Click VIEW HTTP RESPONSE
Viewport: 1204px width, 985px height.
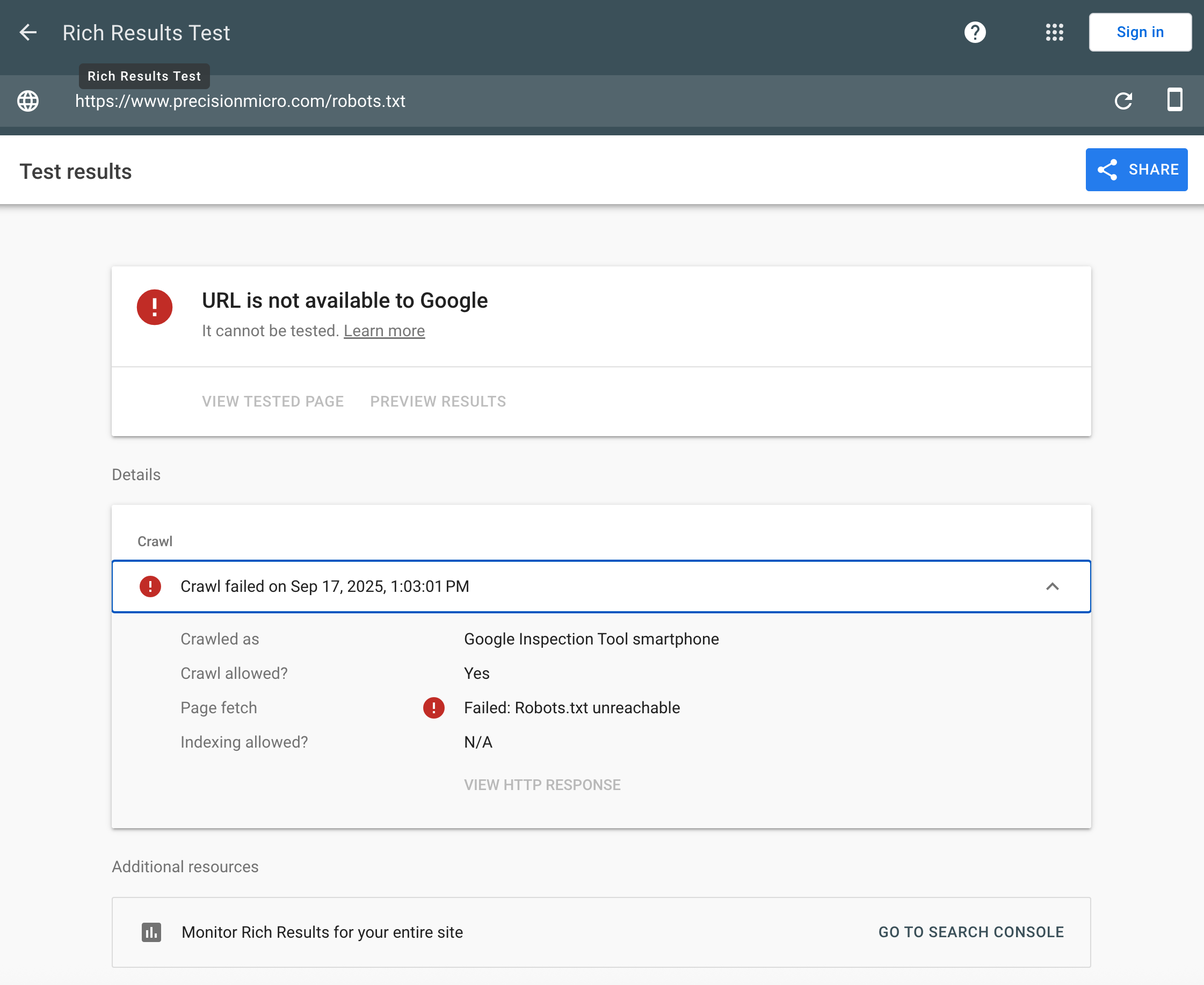(542, 785)
